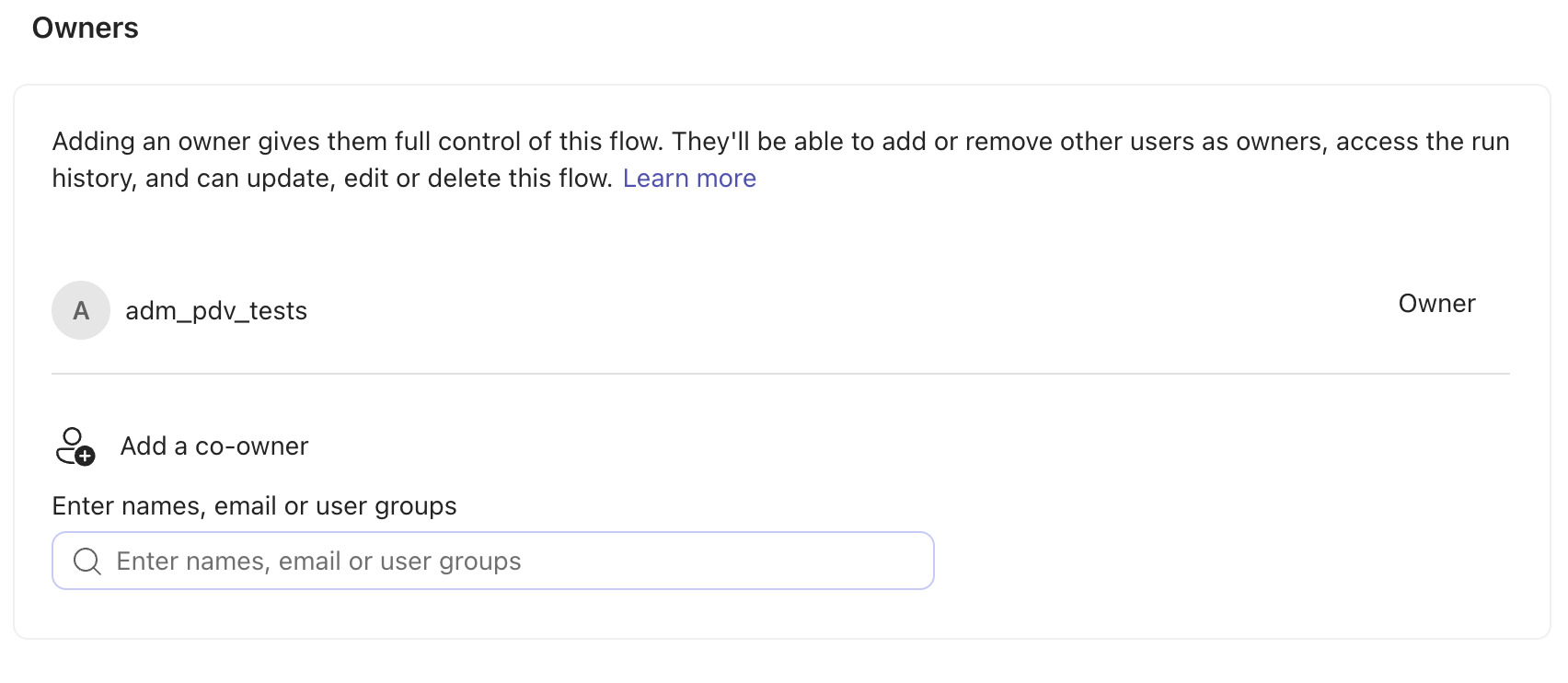The image size is (1568, 683).
Task: Click the divider below adm_pdv_tests row
Action: click(x=780, y=374)
